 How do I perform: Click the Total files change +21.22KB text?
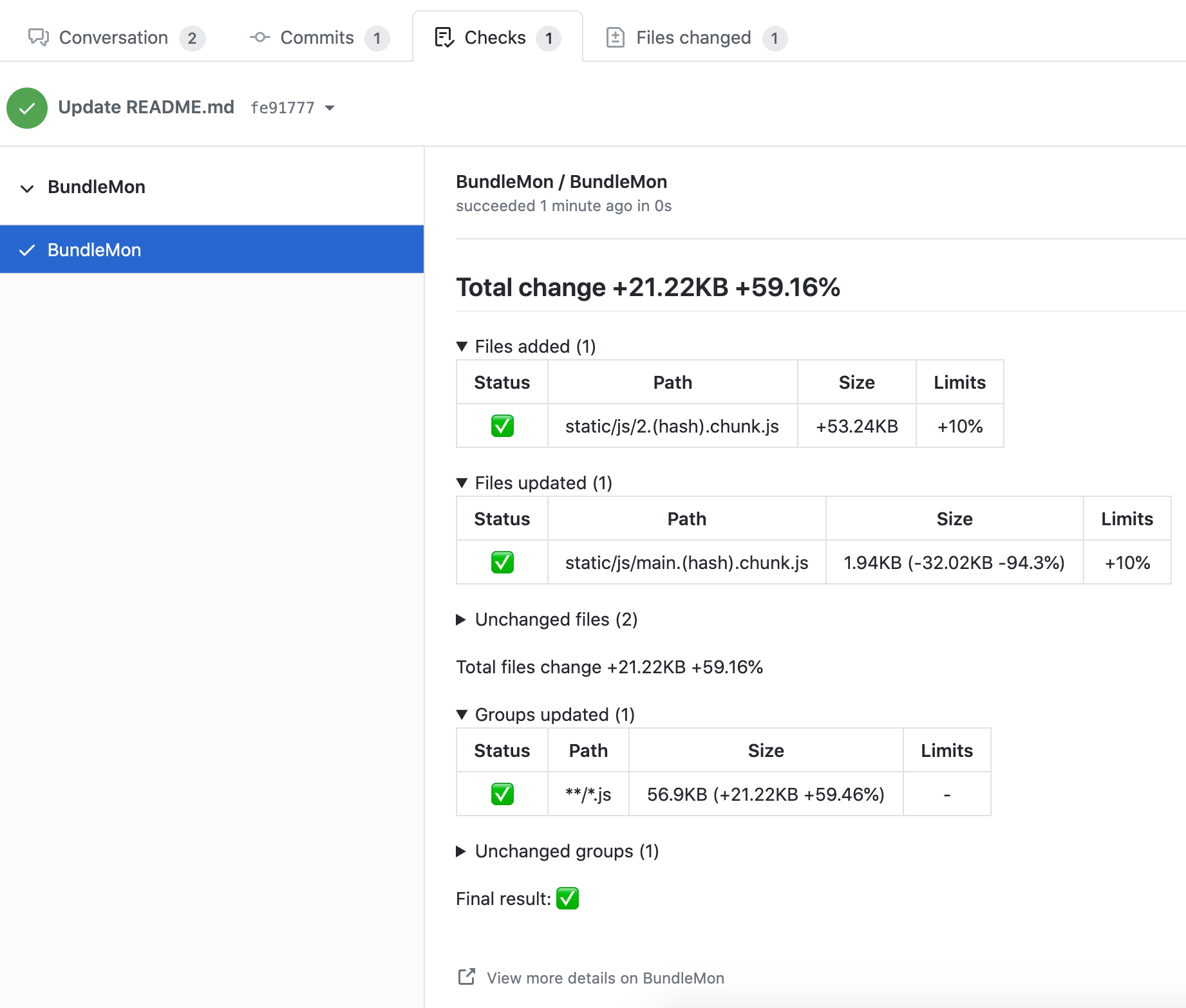(x=609, y=667)
